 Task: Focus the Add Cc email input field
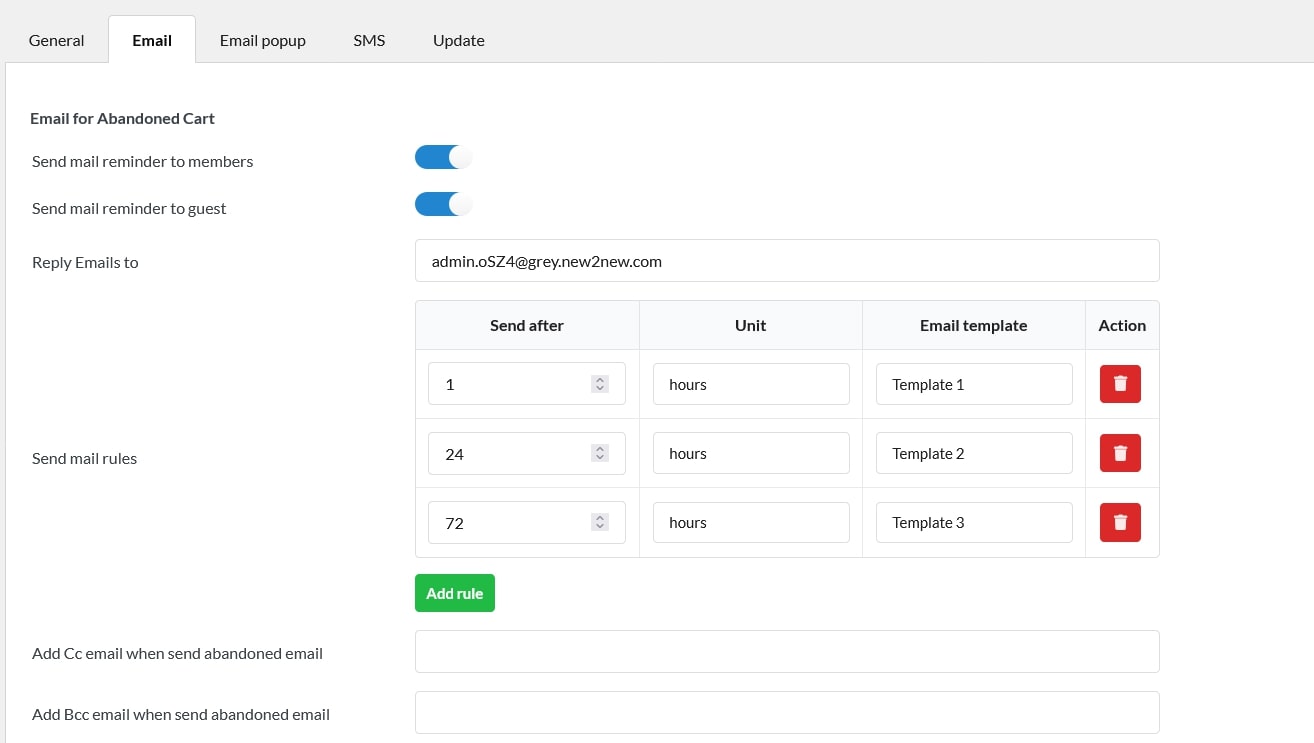click(x=787, y=652)
